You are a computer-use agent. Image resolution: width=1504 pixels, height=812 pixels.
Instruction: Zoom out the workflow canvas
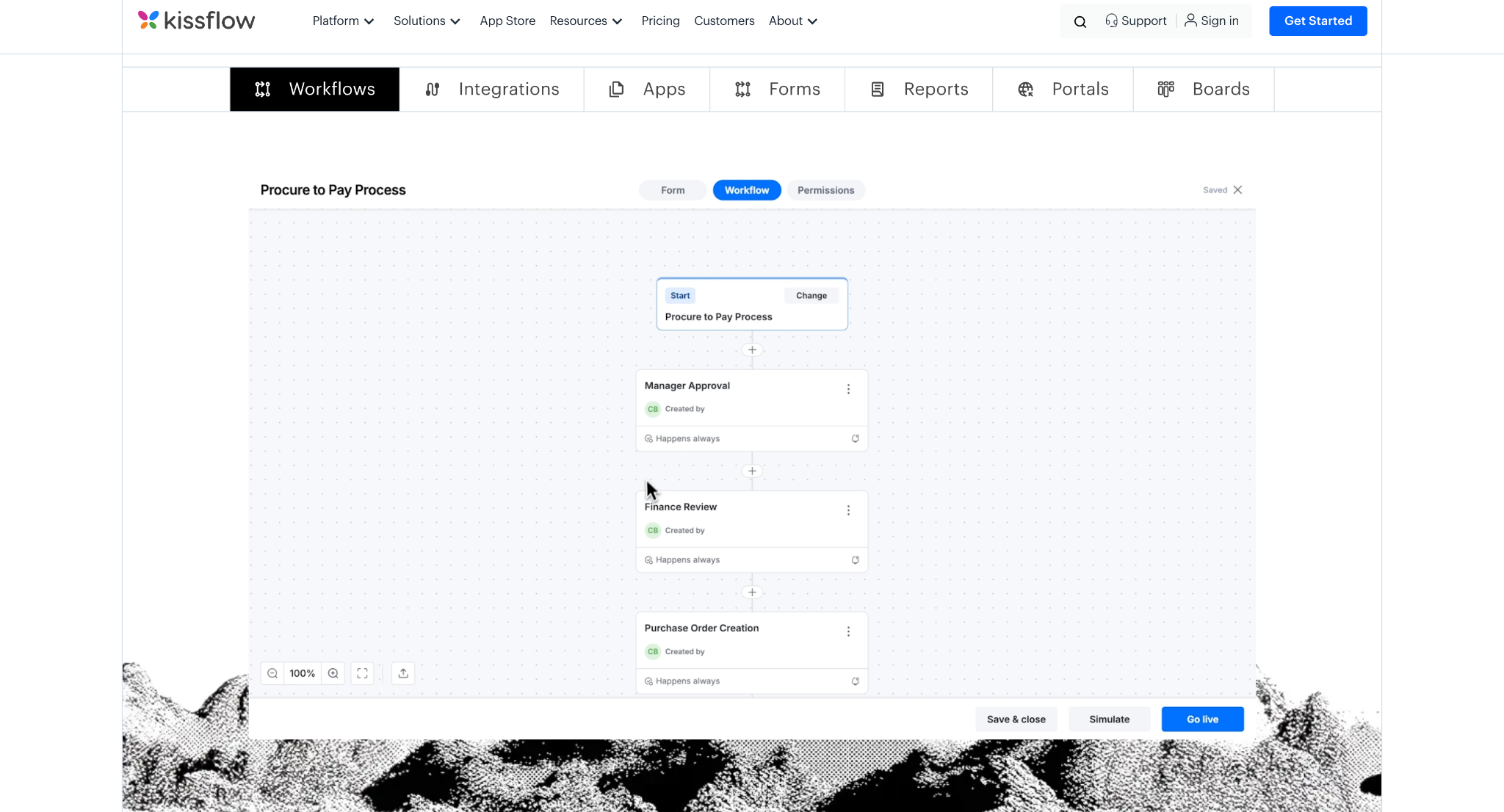272,673
